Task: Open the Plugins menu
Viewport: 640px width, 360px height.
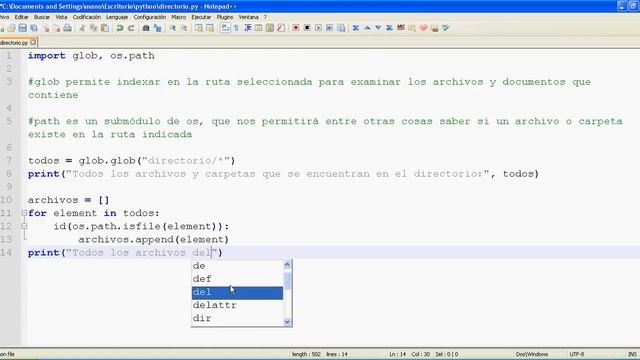Action: (224, 17)
